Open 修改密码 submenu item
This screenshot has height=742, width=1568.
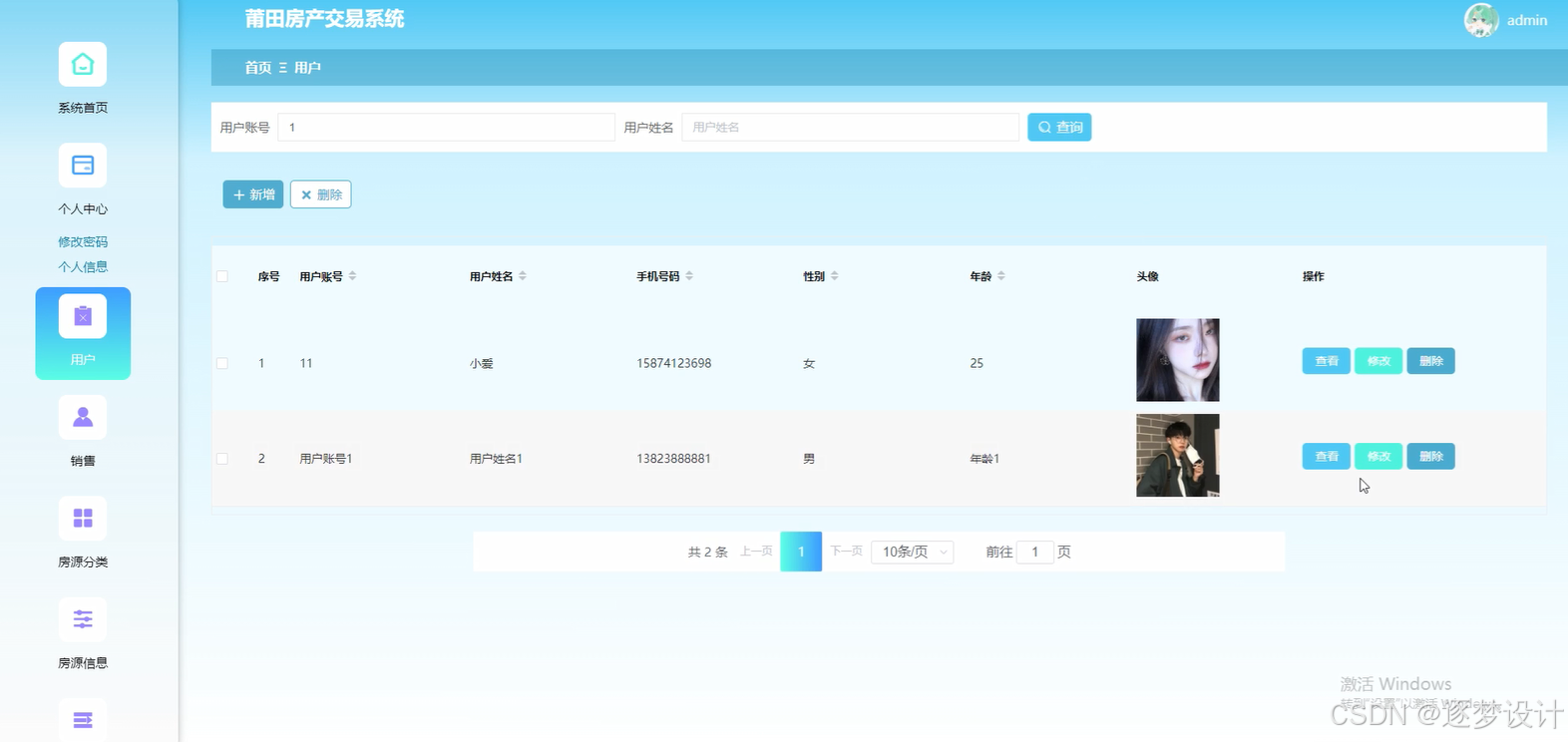(x=83, y=241)
